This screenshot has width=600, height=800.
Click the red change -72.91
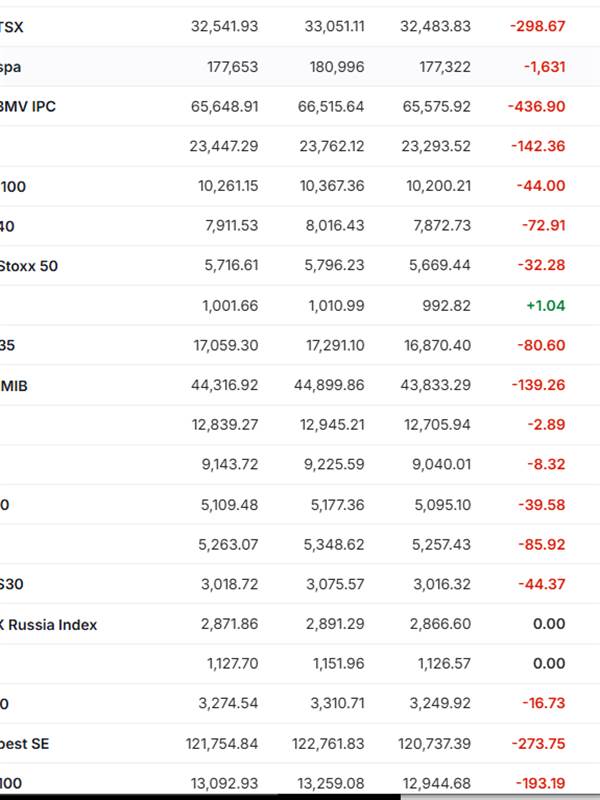point(543,226)
